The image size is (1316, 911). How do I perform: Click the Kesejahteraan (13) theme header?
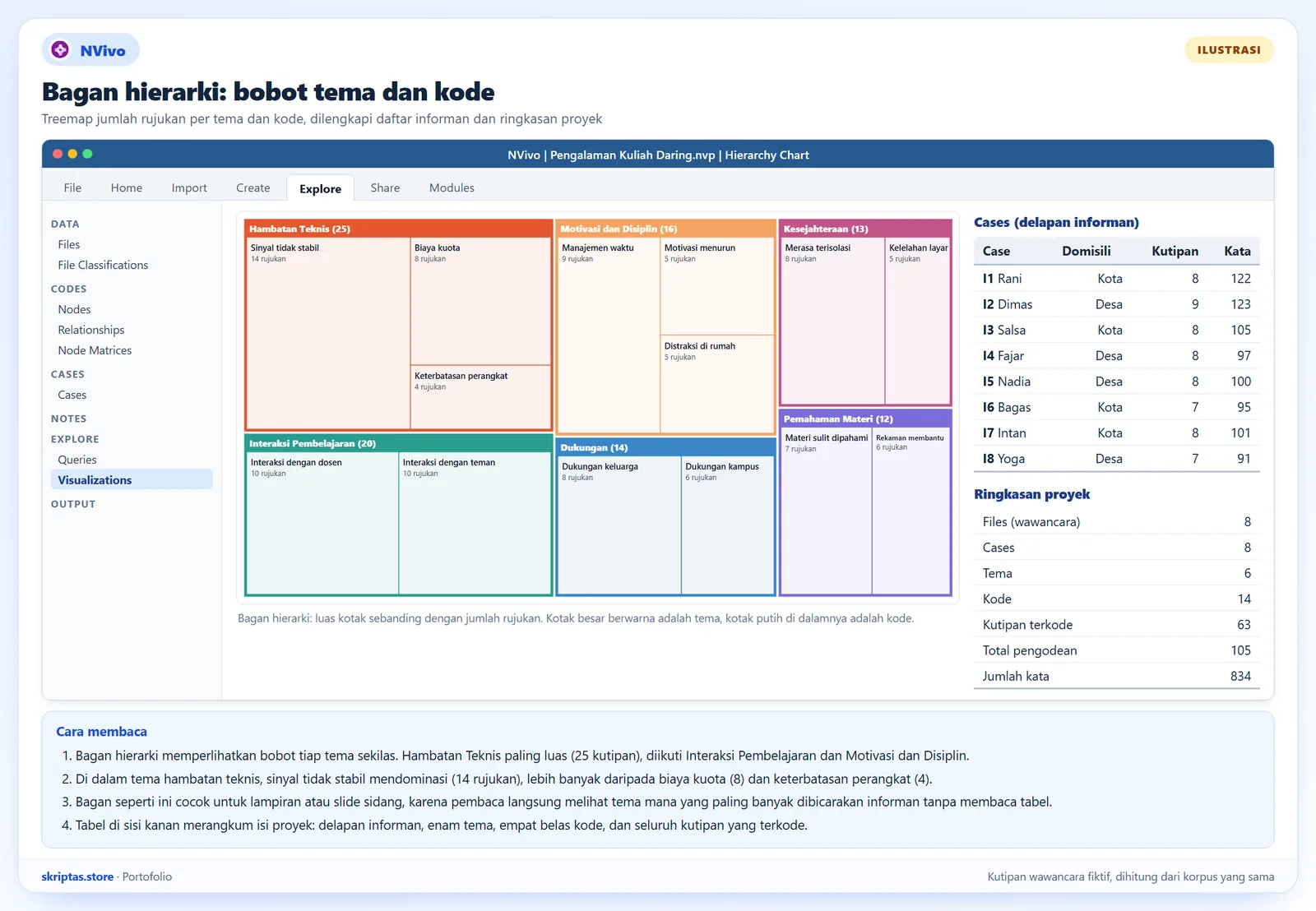[x=865, y=229]
